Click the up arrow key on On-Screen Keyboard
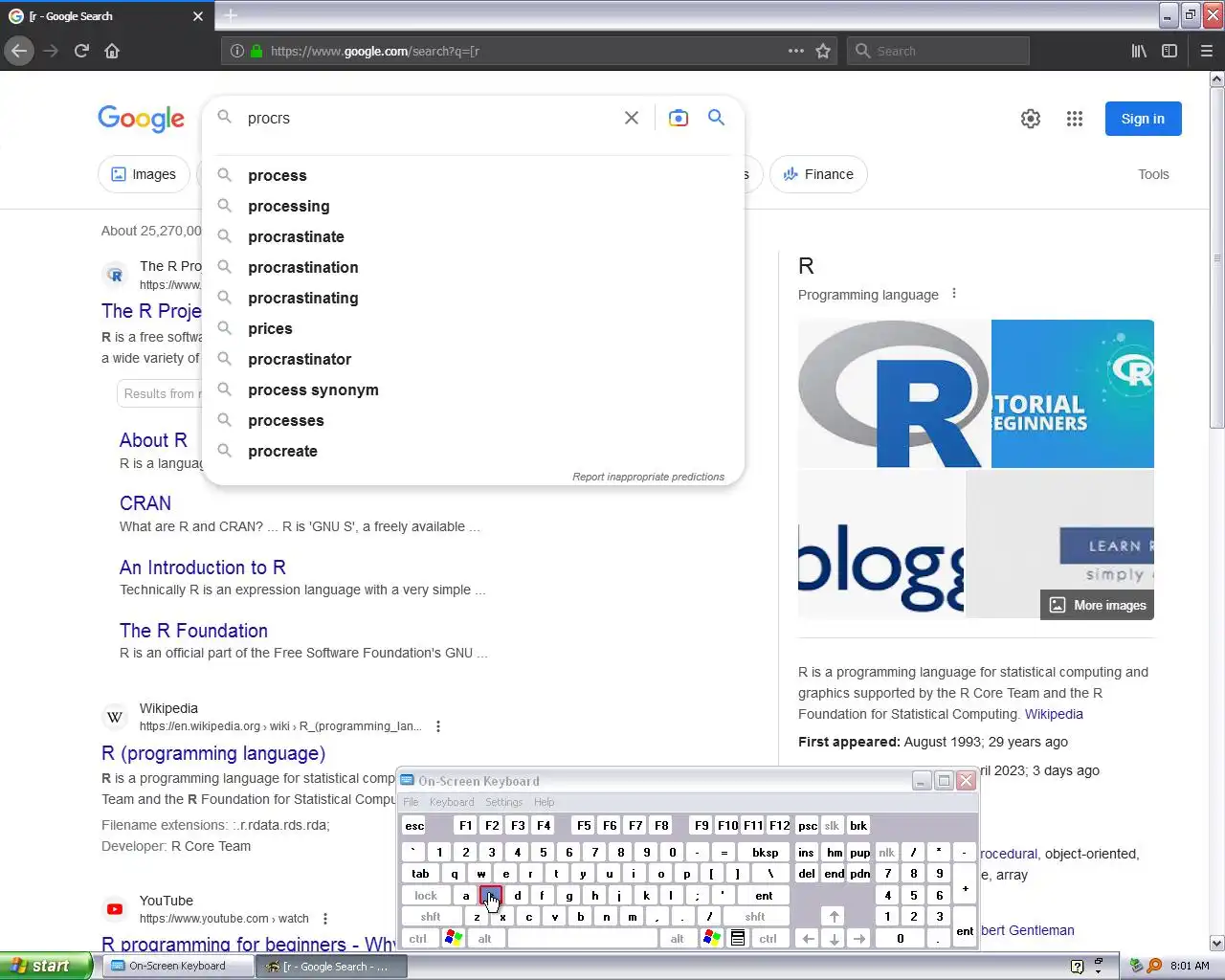Screen dimensions: 1225x980 pyautogui.click(x=834, y=917)
